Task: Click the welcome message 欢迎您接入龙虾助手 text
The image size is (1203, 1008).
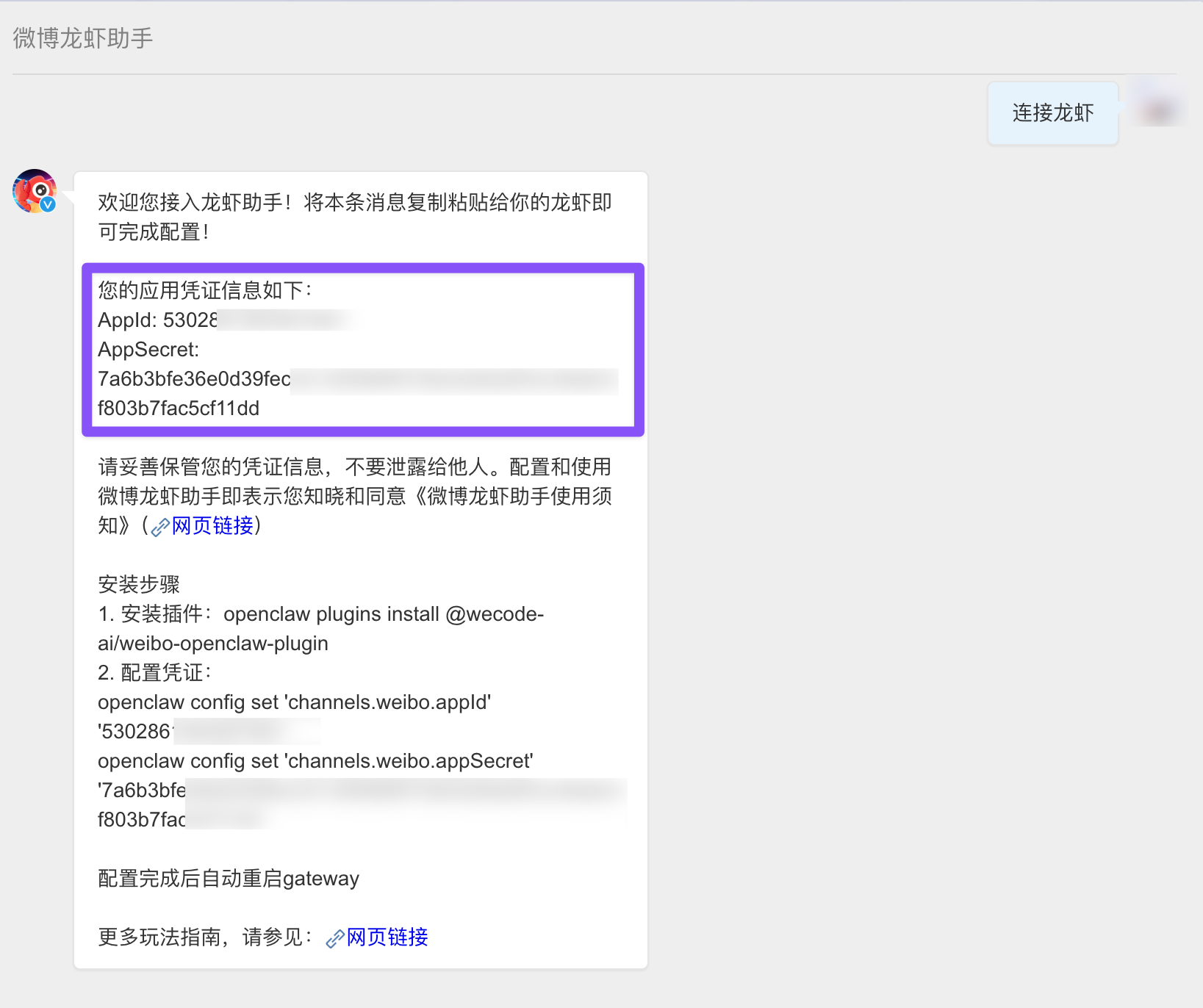Action: pyautogui.click(x=355, y=217)
